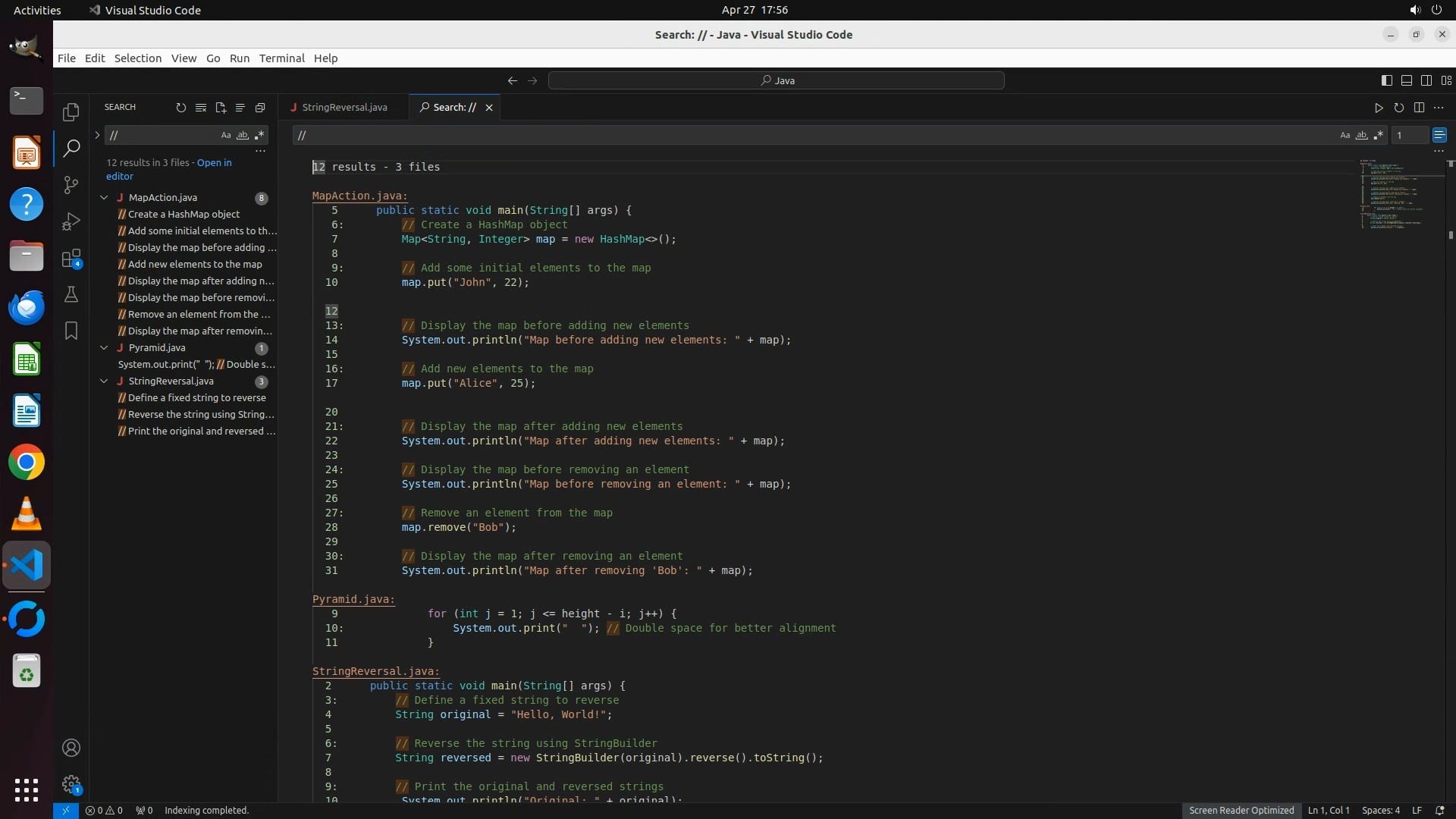This screenshot has width=1456, height=819.
Task: Expand the replace field chevron
Action: tap(97, 135)
